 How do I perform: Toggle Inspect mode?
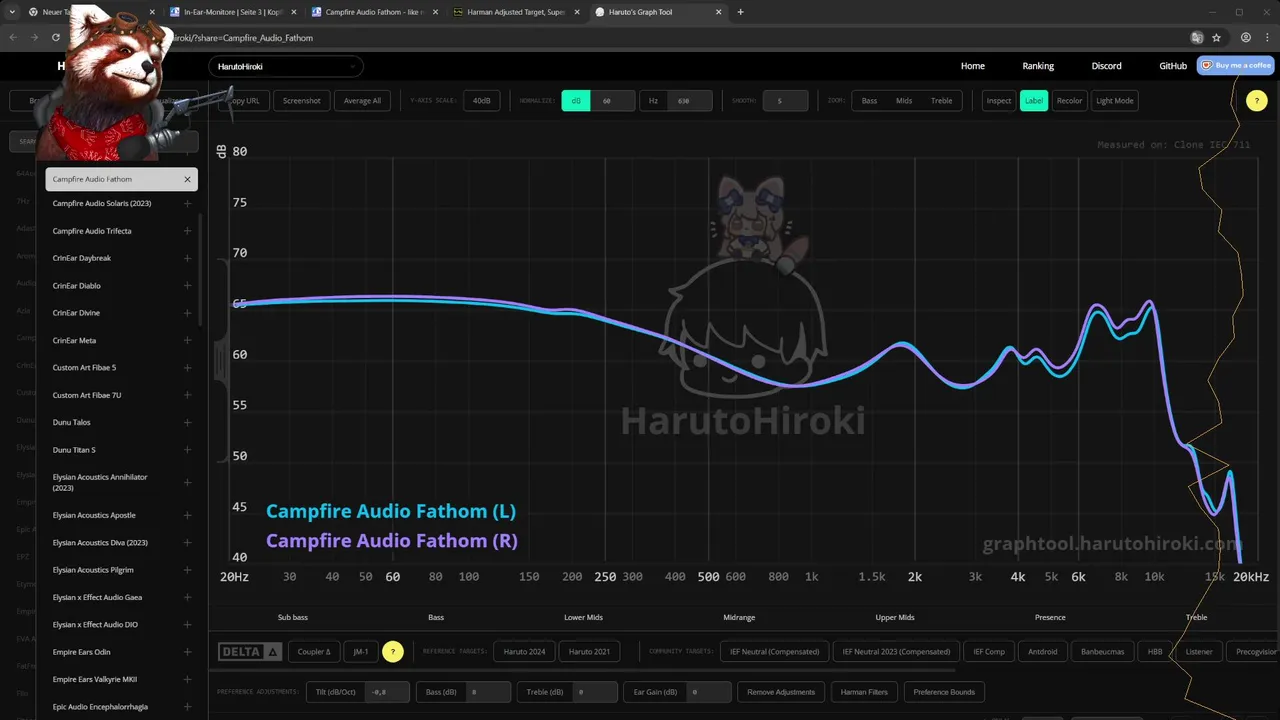[x=999, y=101]
